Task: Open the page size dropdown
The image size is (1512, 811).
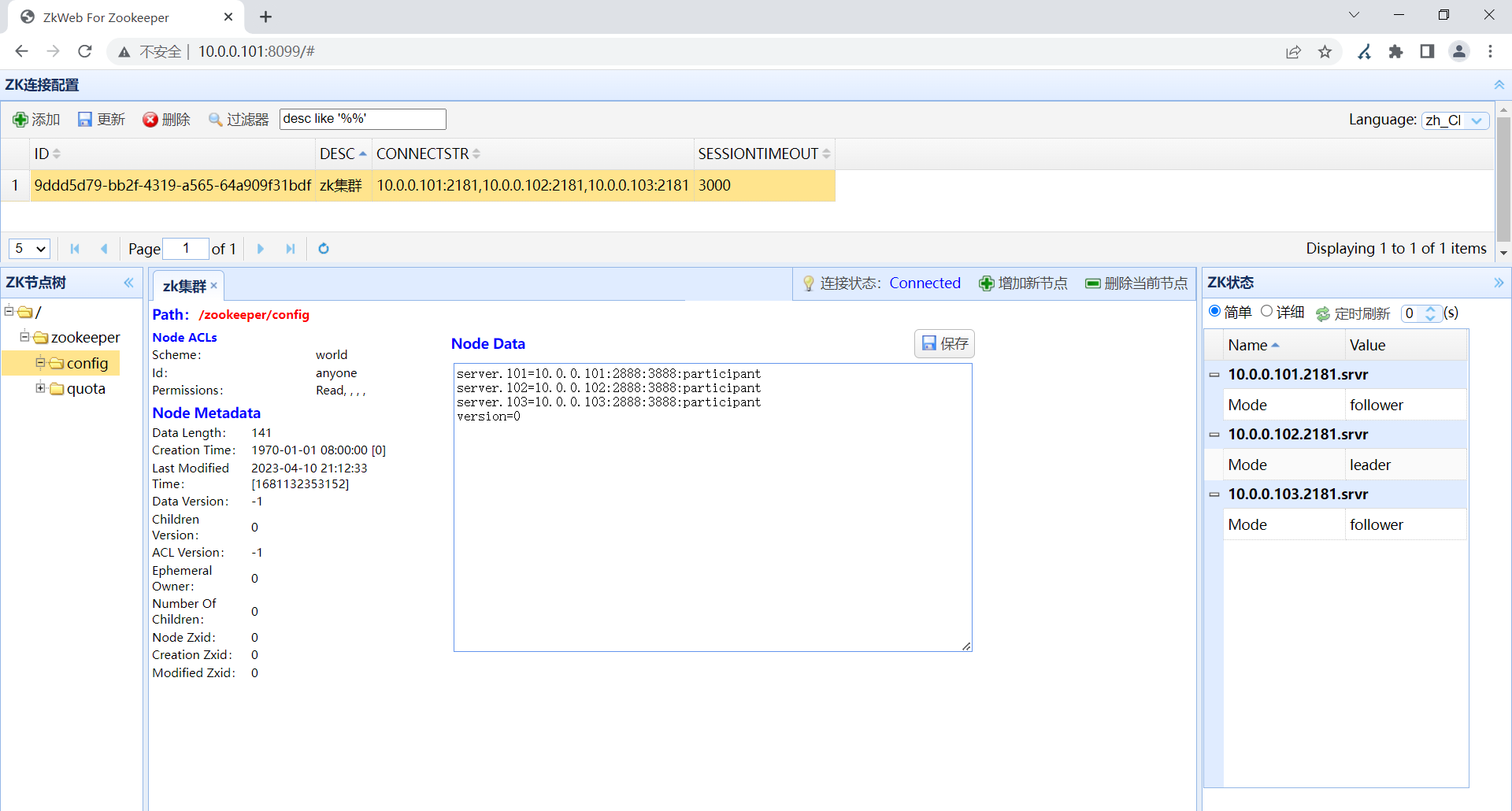Action: (x=30, y=249)
